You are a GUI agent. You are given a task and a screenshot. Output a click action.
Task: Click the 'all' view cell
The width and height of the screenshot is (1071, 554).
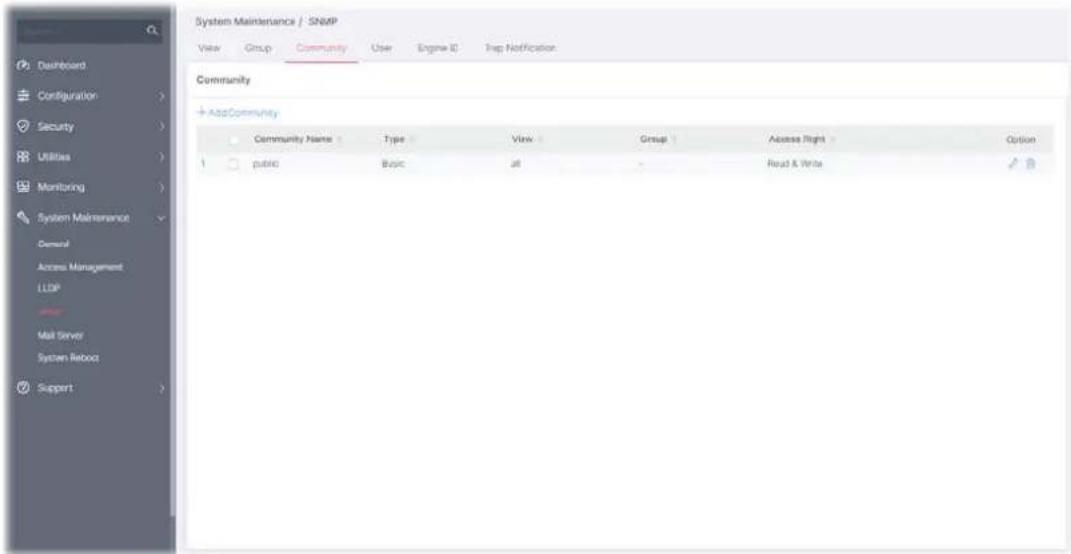point(516,164)
